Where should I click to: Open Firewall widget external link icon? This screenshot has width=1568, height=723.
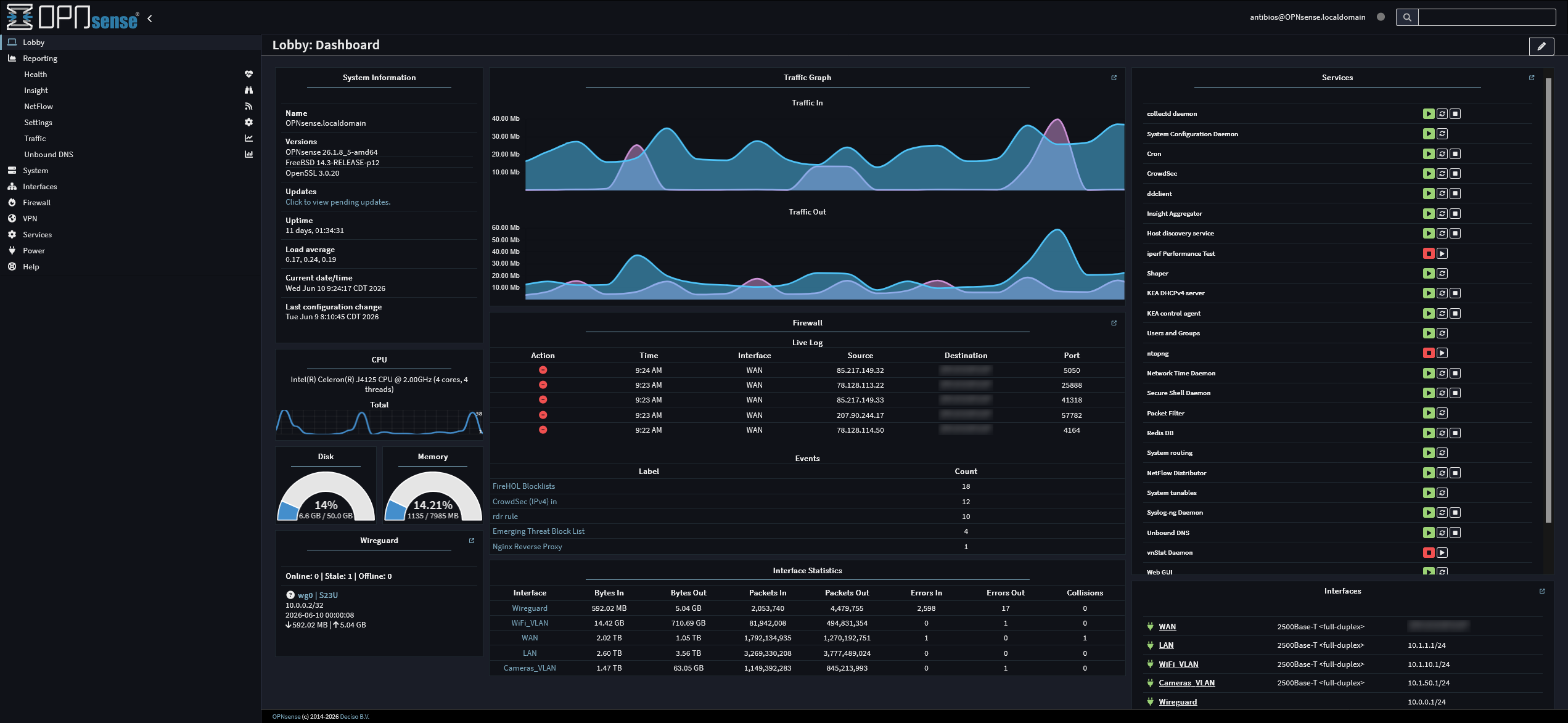click(1114, 323)
